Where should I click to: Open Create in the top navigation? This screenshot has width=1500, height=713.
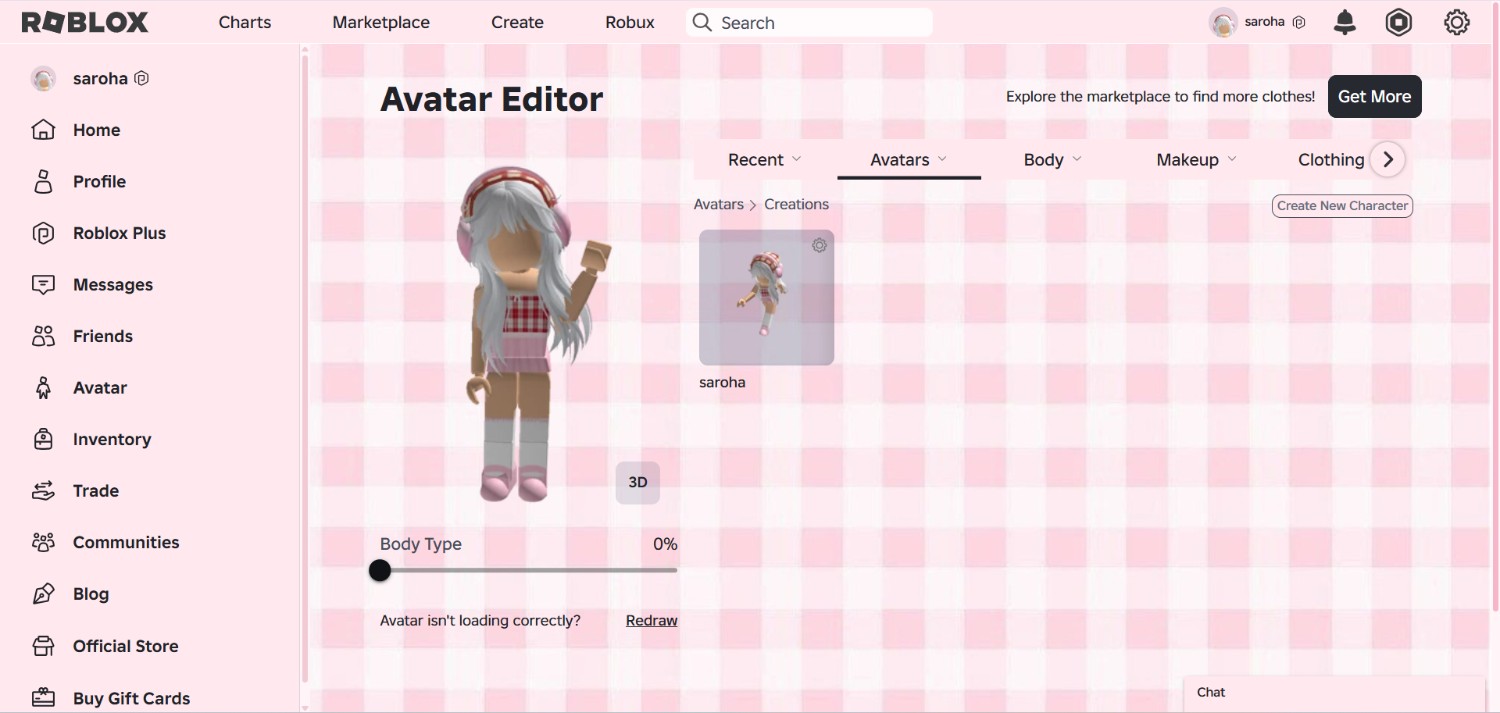(517, 22)
